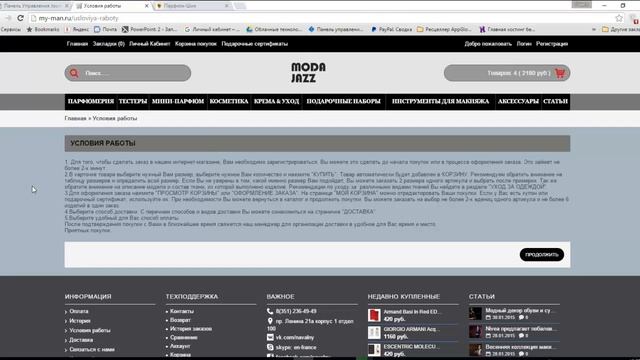Click the Skype icon in footer

coord(270,347)
